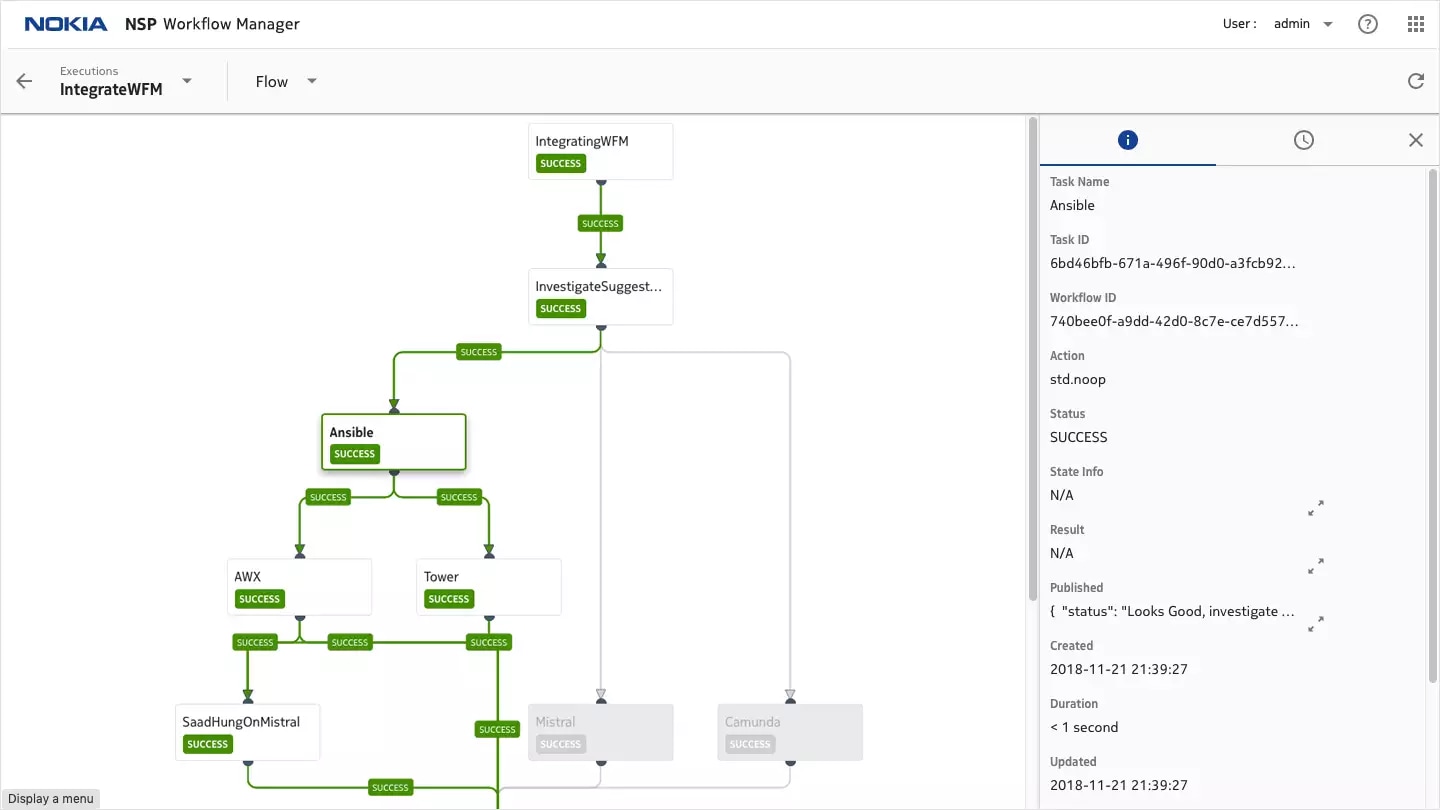Close the task details side panel
This screenshot has width=1440, height=810.
coord(1416,140)
